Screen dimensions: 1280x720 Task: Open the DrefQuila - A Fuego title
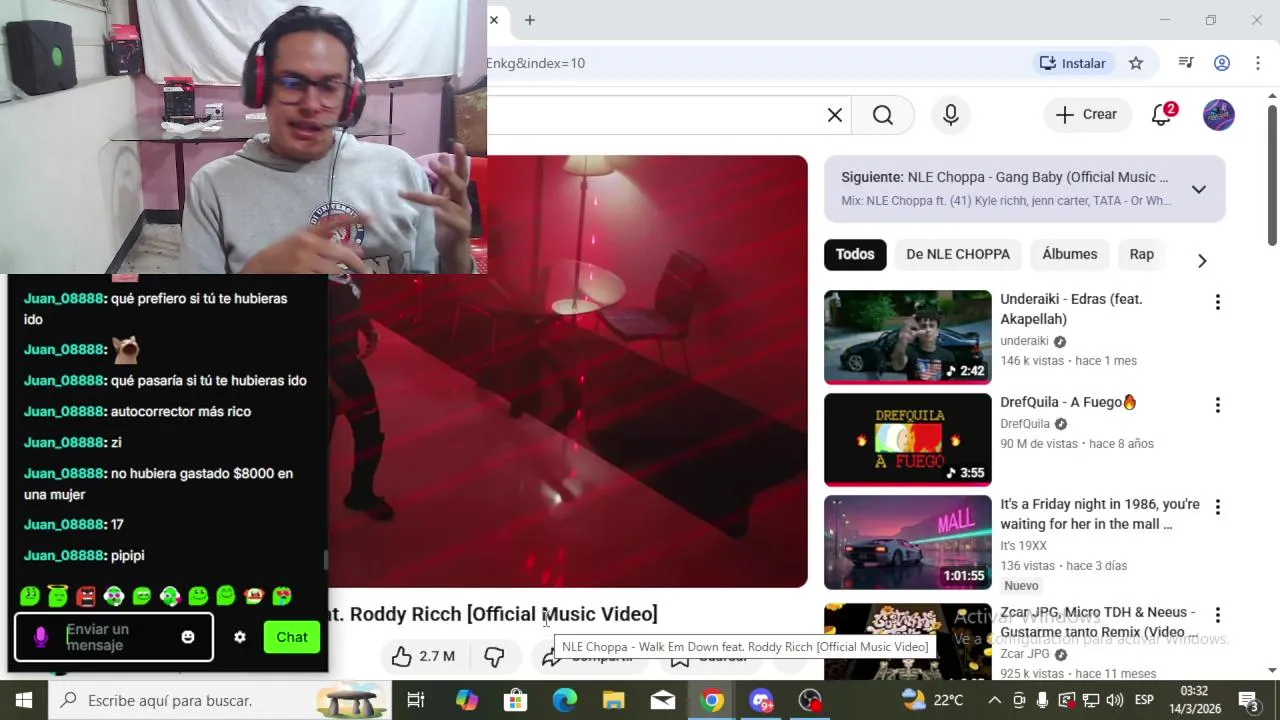1069,402
